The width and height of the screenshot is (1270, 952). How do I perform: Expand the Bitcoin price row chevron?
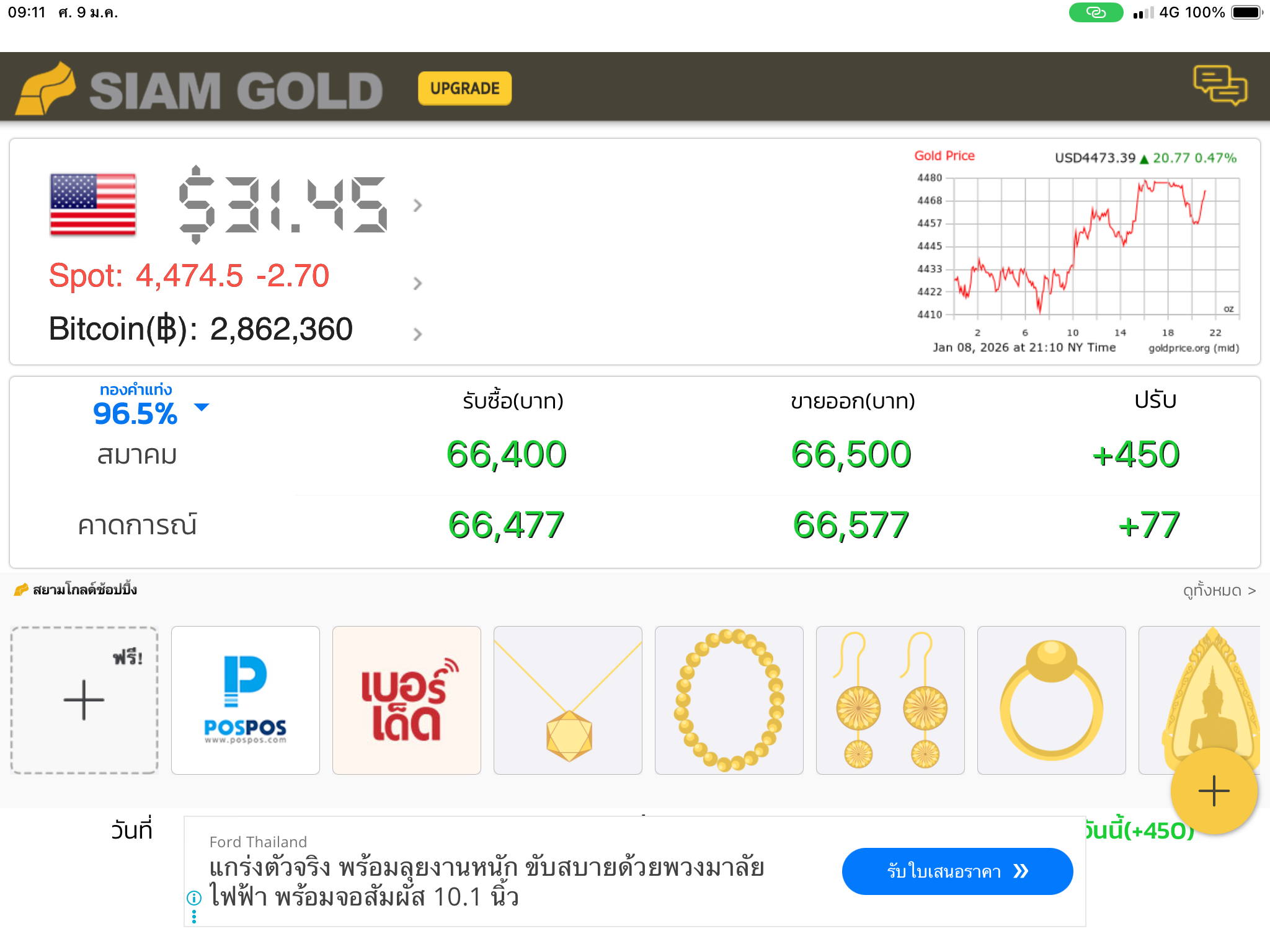417,334
